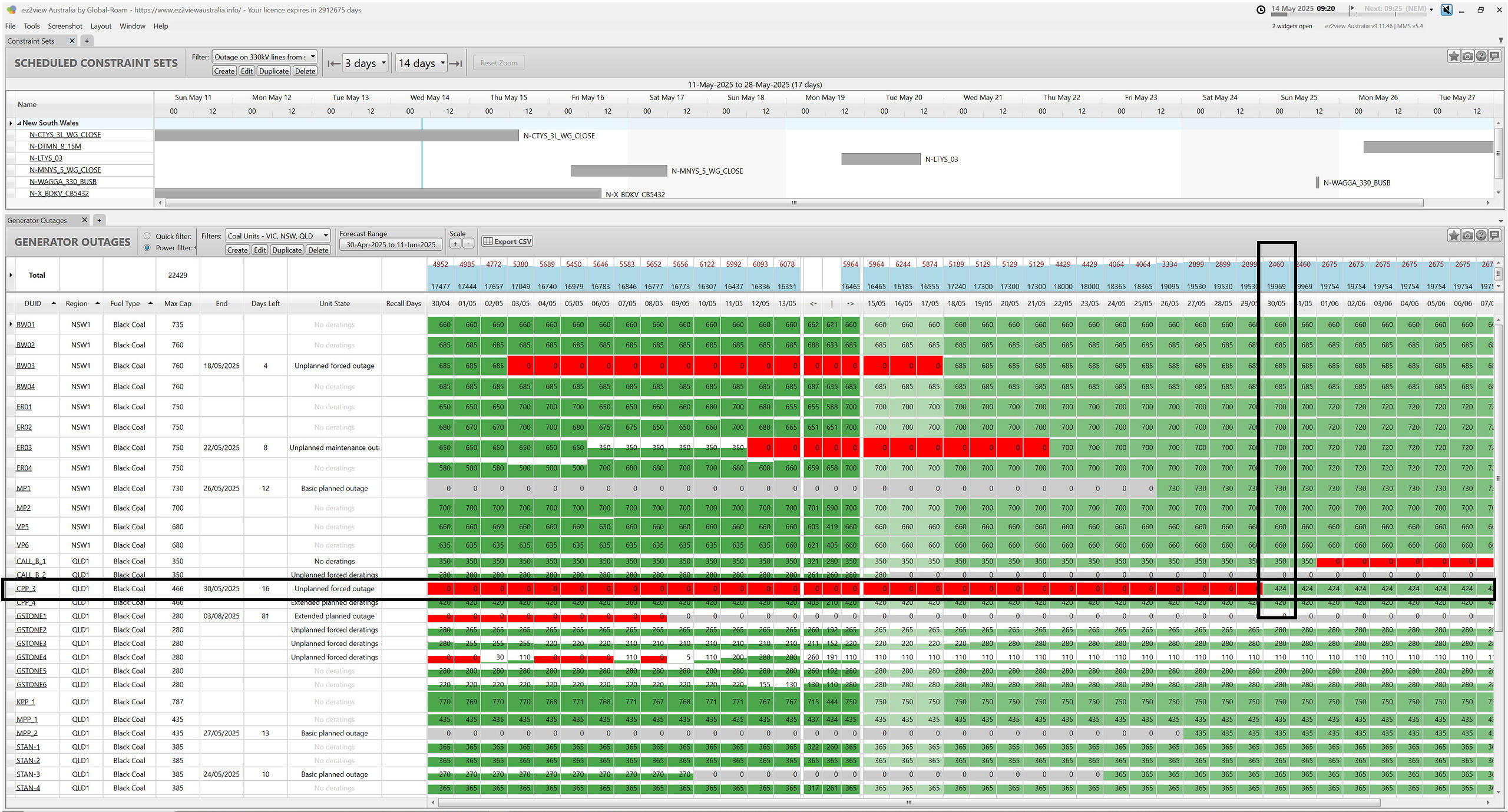The image size is (1508, 812).
Task: Click Edit under Generator Outages filters
Action: tap(260, 250)
